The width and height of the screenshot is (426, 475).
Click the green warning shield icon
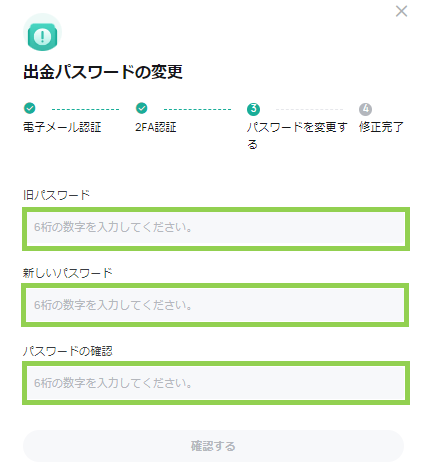pyautogui.click(x=42, y=33)
